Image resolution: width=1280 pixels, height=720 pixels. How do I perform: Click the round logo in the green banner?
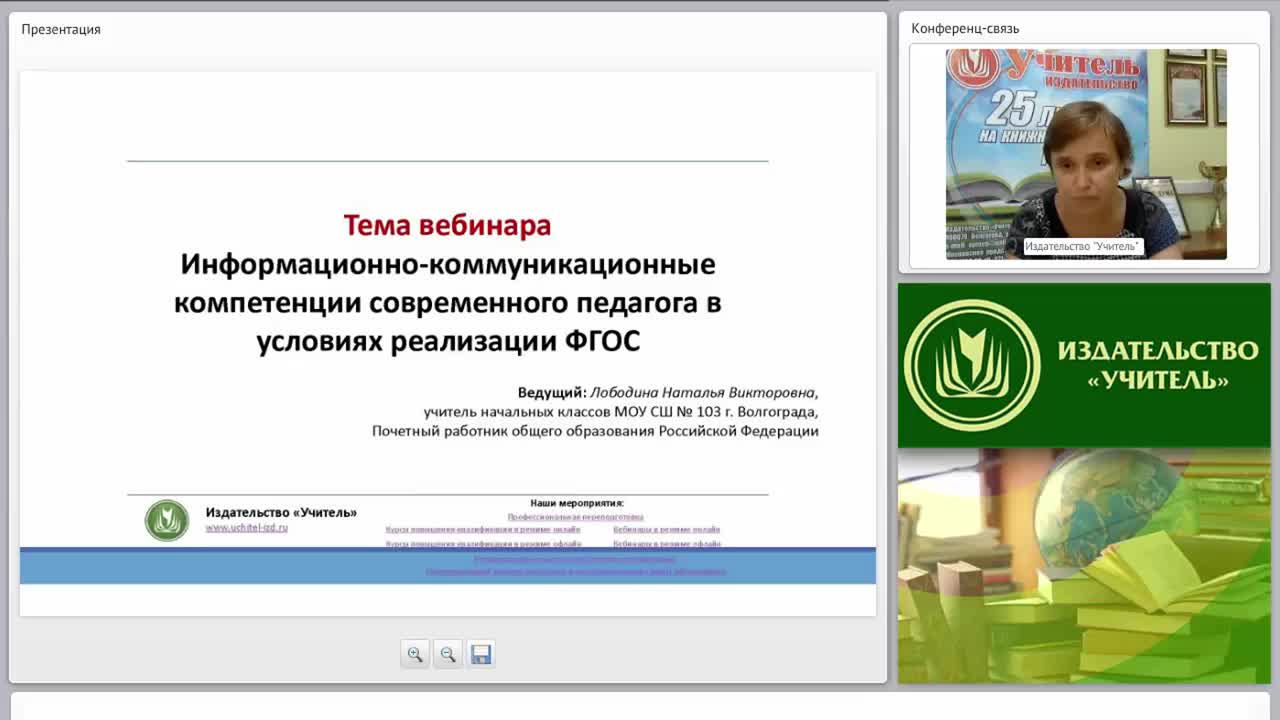(x=972, y=365)
